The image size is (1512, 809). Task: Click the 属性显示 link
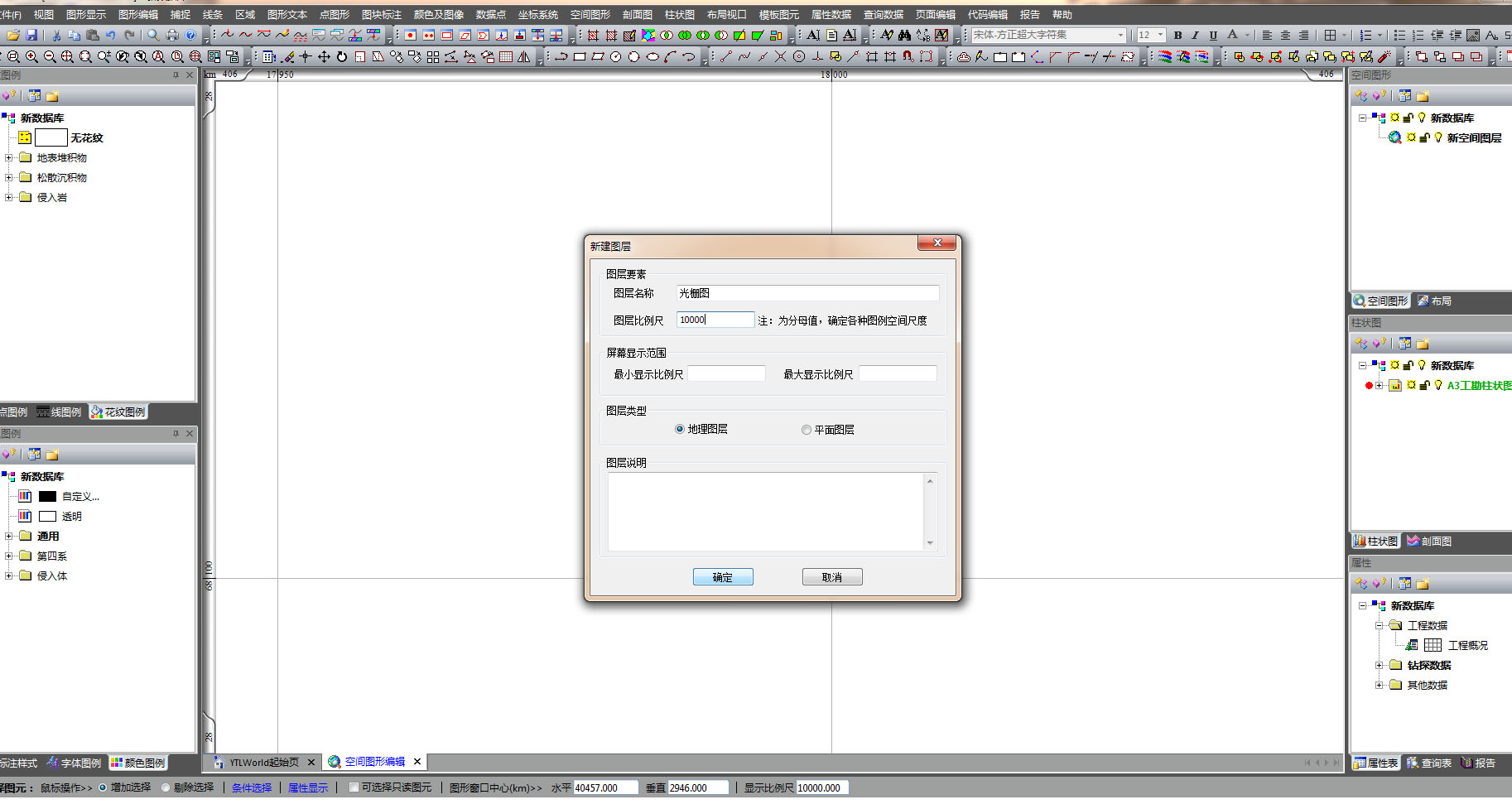pos(308,787)
